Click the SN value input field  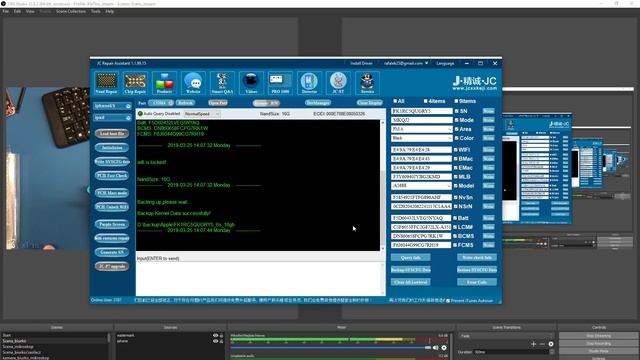click(422, 111)
